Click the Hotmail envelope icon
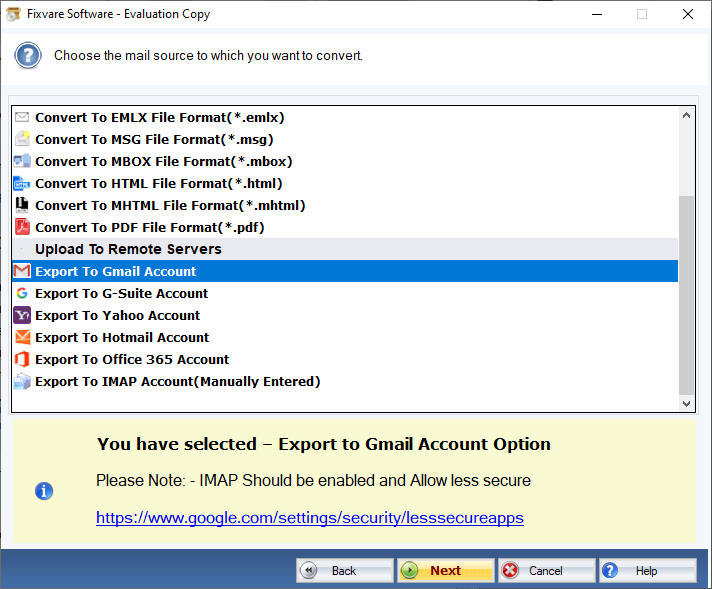 pyautogui.click(x=22, y=337)
